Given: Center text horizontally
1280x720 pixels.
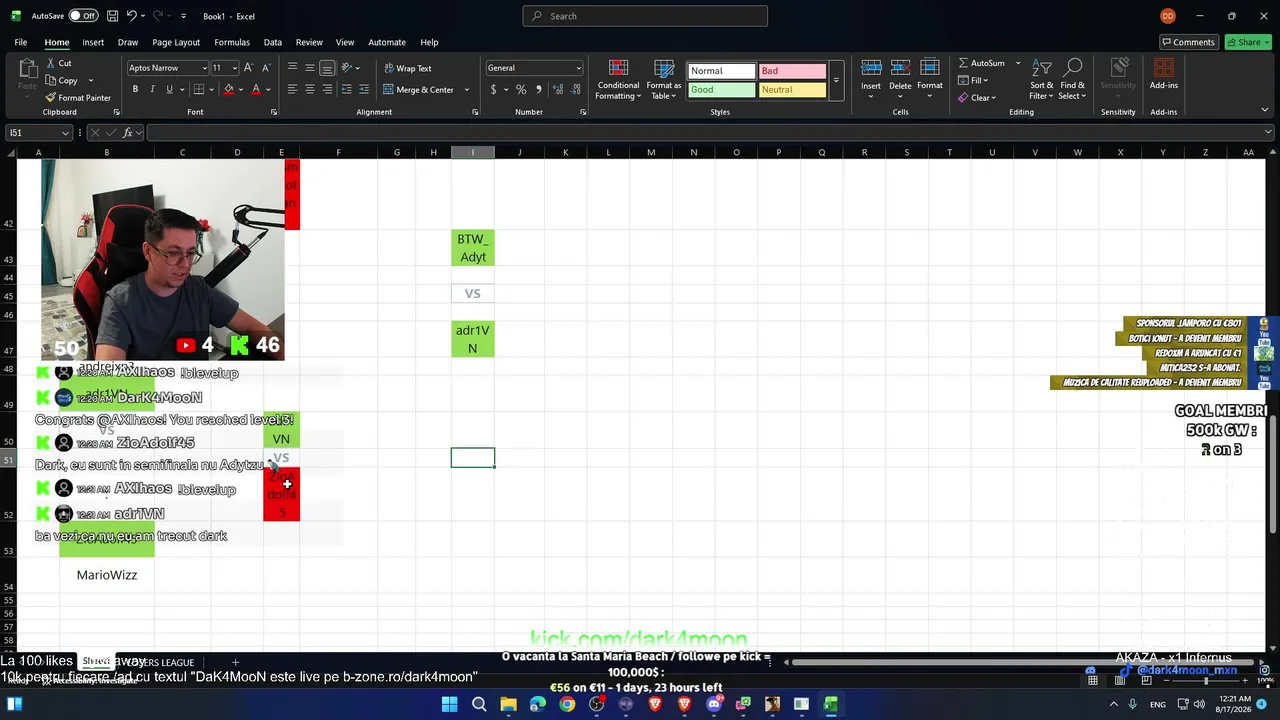Looking at the screenshot, I should (x=310, y=89).
